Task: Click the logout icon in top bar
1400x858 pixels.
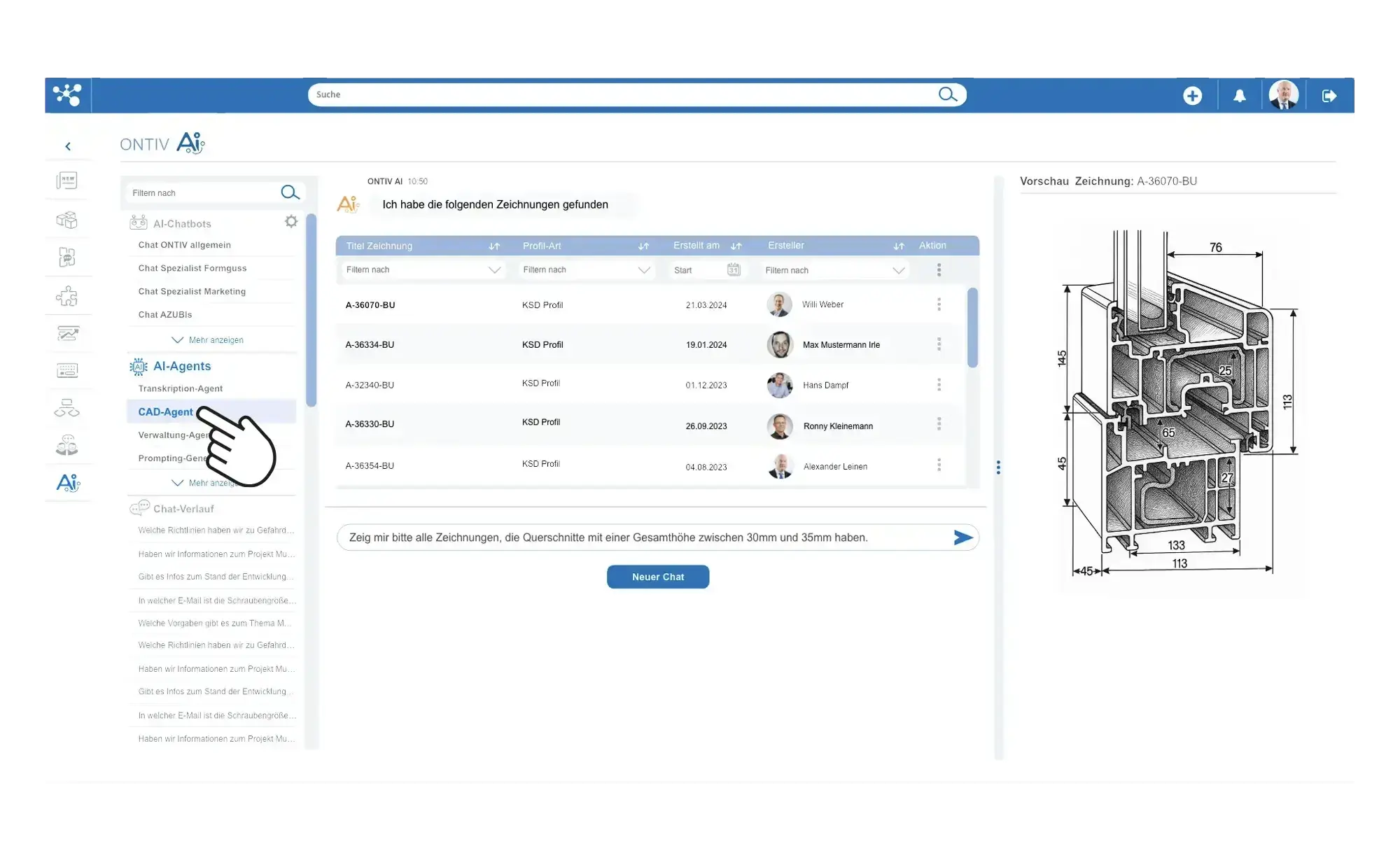Action: (x=1329, y=96)
